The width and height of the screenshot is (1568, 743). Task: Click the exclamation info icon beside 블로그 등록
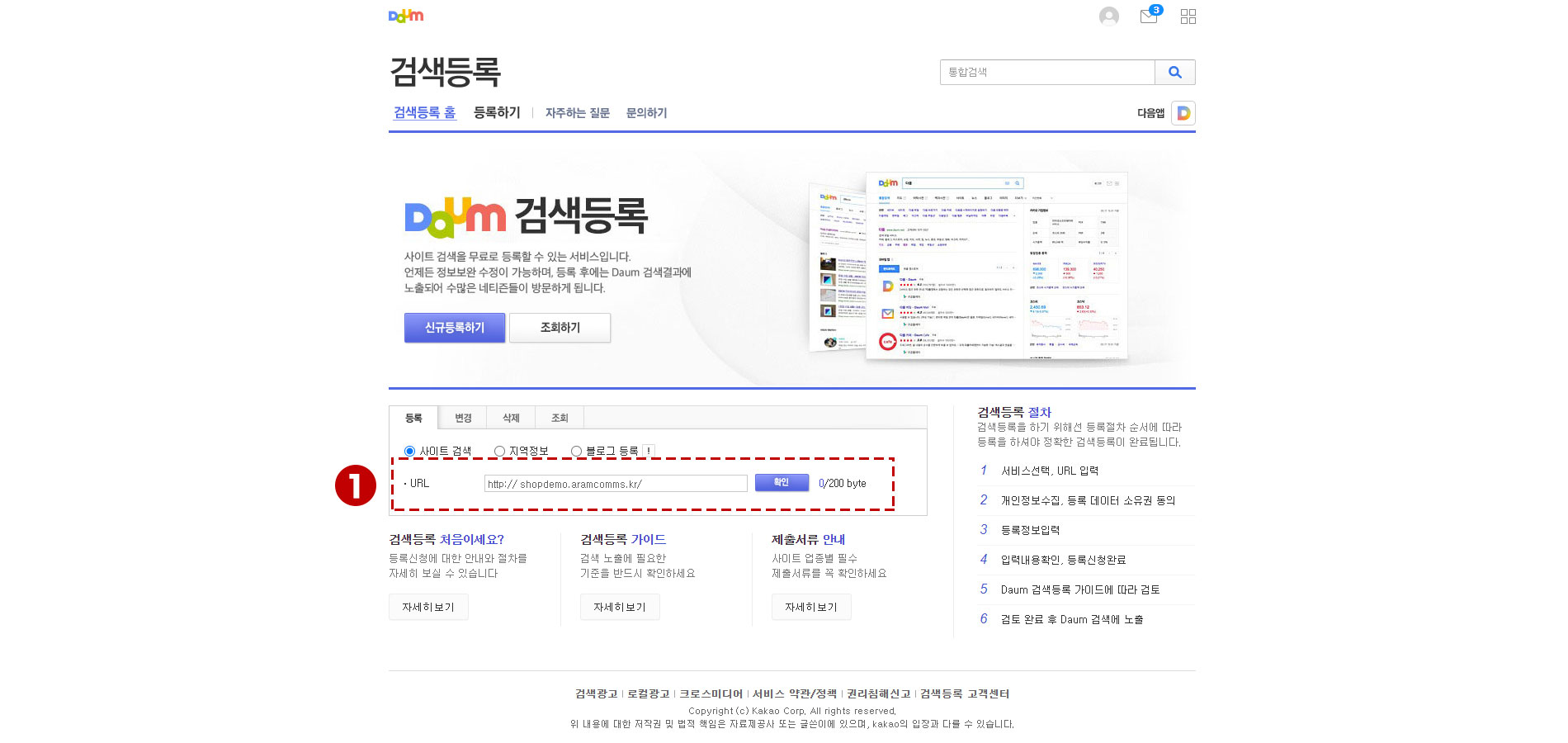pyautogui.click(x=649, y=451)
